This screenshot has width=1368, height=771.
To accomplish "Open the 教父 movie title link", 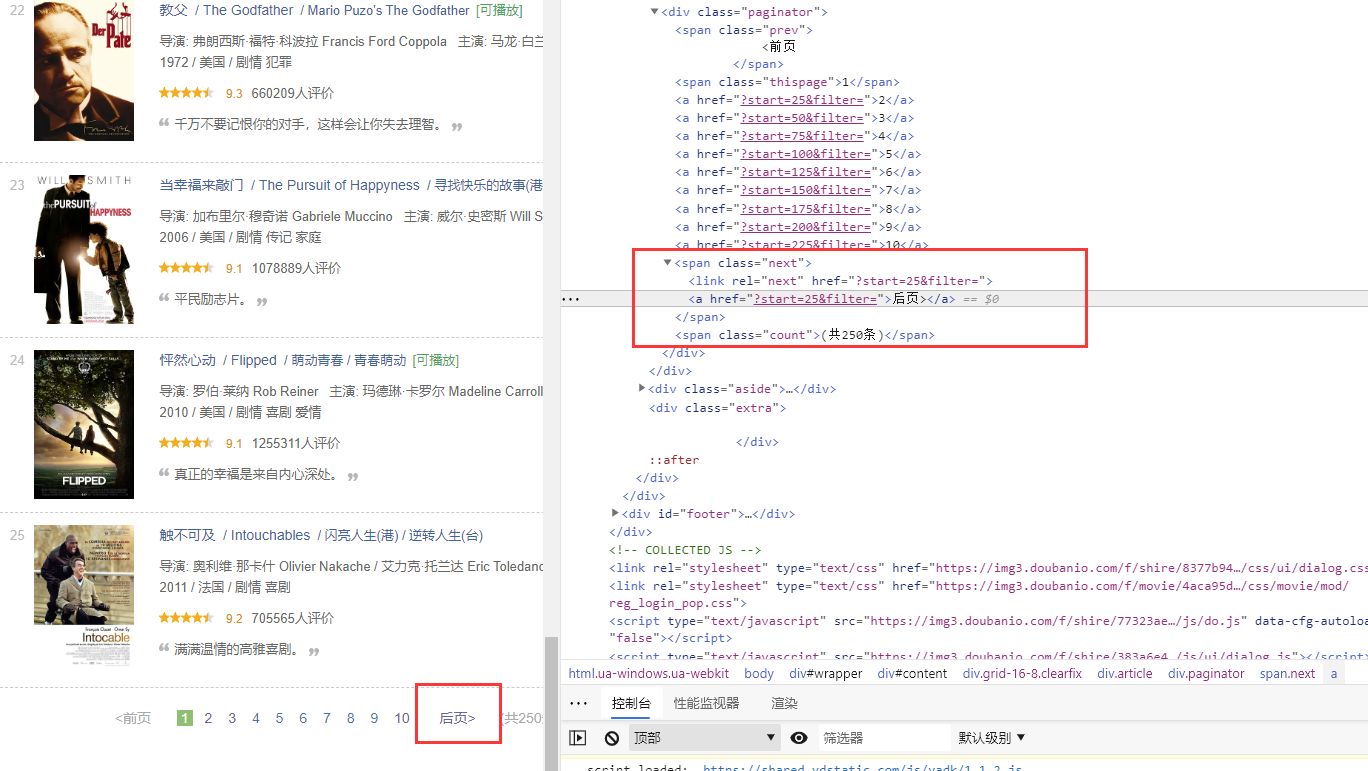I will click(x=173, y=10).
